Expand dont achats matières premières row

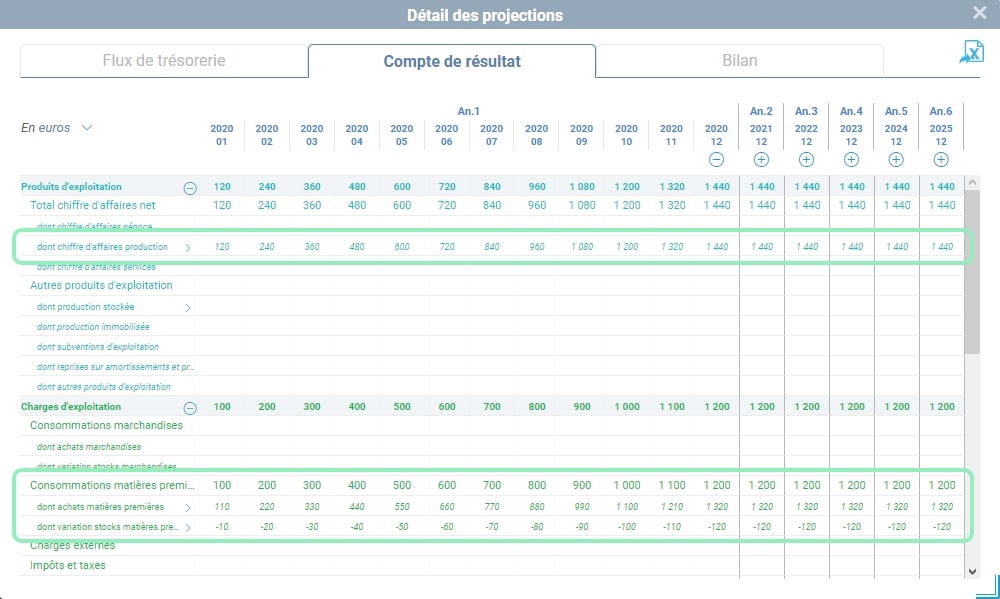pyautogui.click(x=188, y=508)
